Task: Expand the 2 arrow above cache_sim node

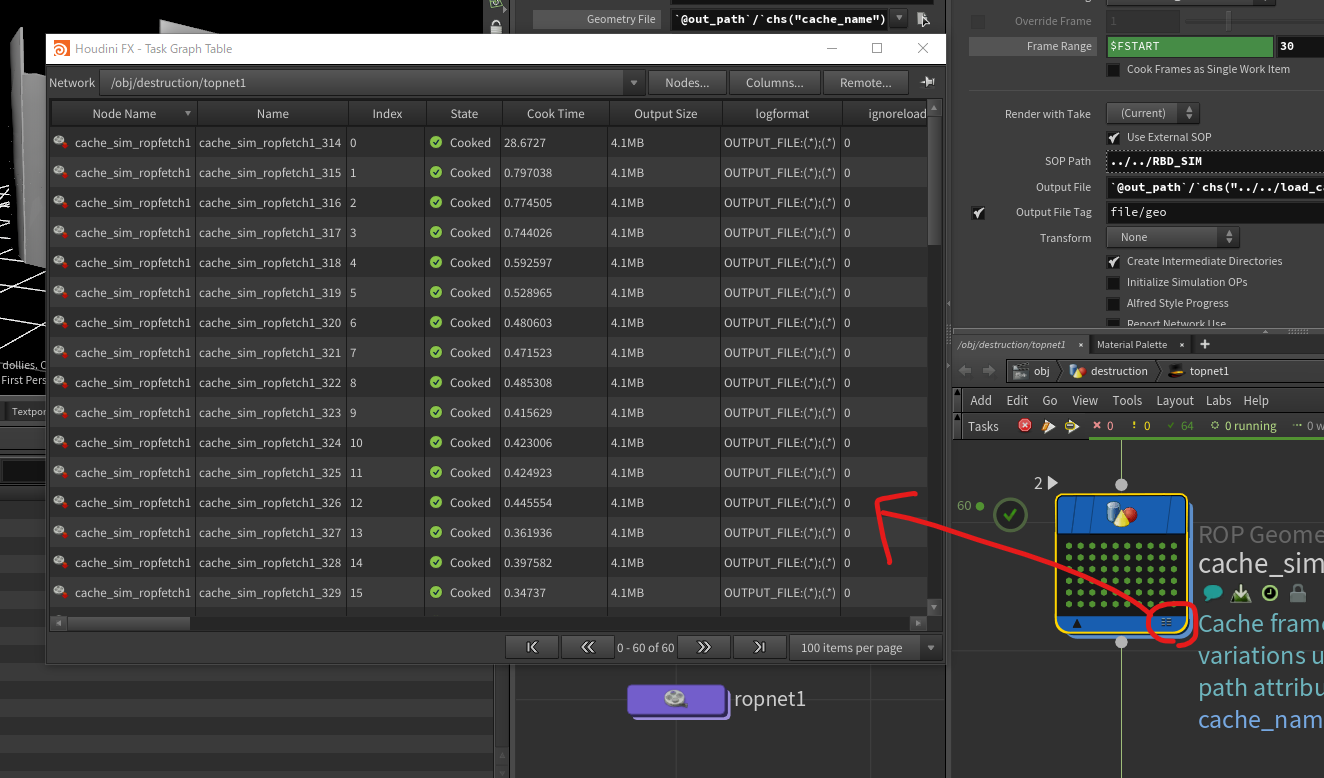Action: click(1052, 483)
